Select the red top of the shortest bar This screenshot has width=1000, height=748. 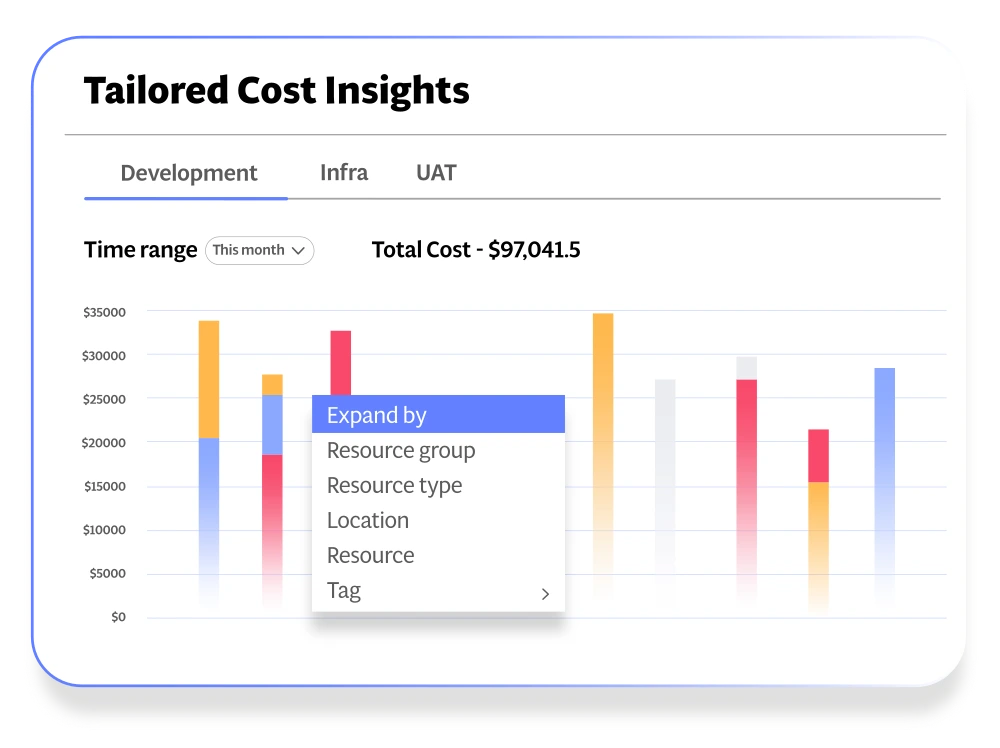(x=818, y=455)
